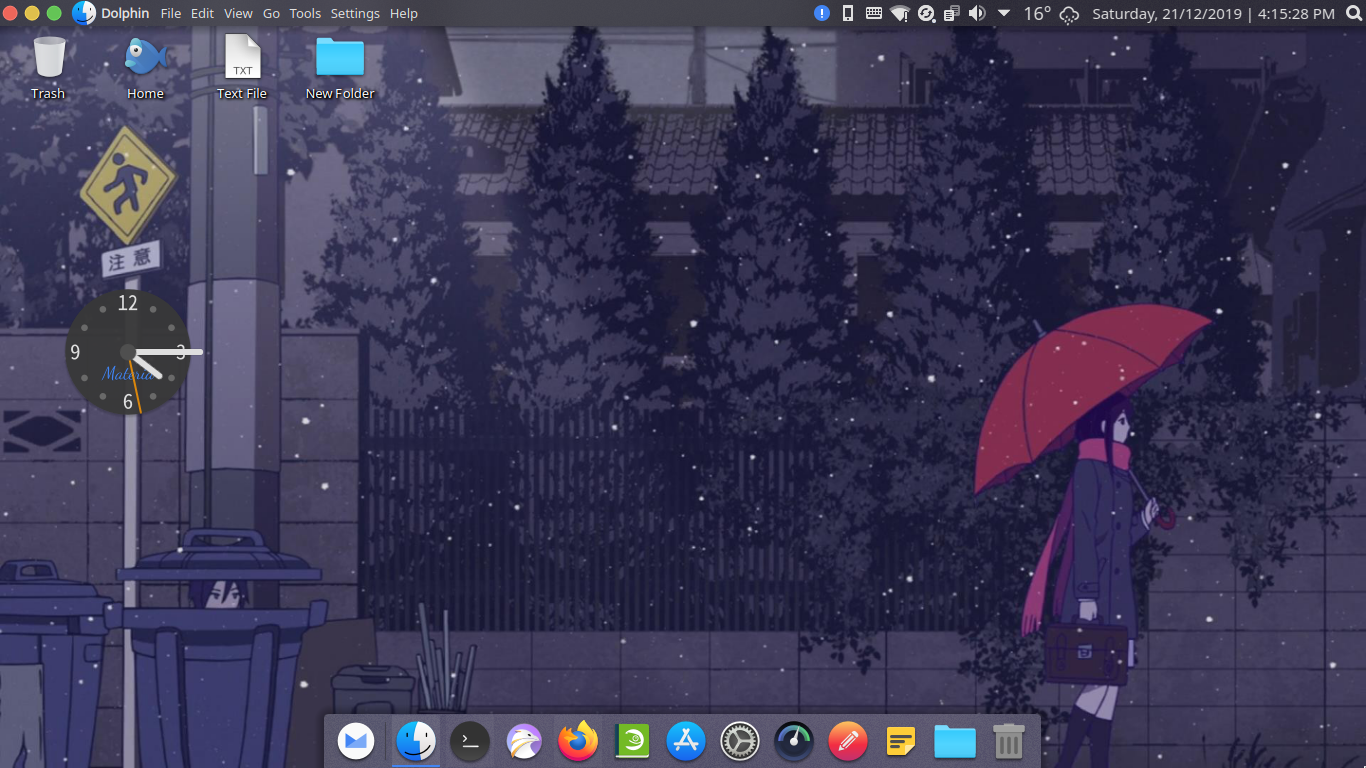Open the software updates tray icon
The width and height of the screenshot is (1366, 768).
pos(926,13)
